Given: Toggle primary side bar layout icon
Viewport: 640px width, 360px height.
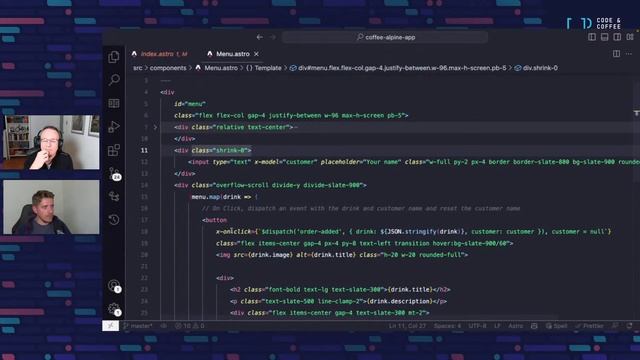Looking at the screenshot, I should pos(592,37).
